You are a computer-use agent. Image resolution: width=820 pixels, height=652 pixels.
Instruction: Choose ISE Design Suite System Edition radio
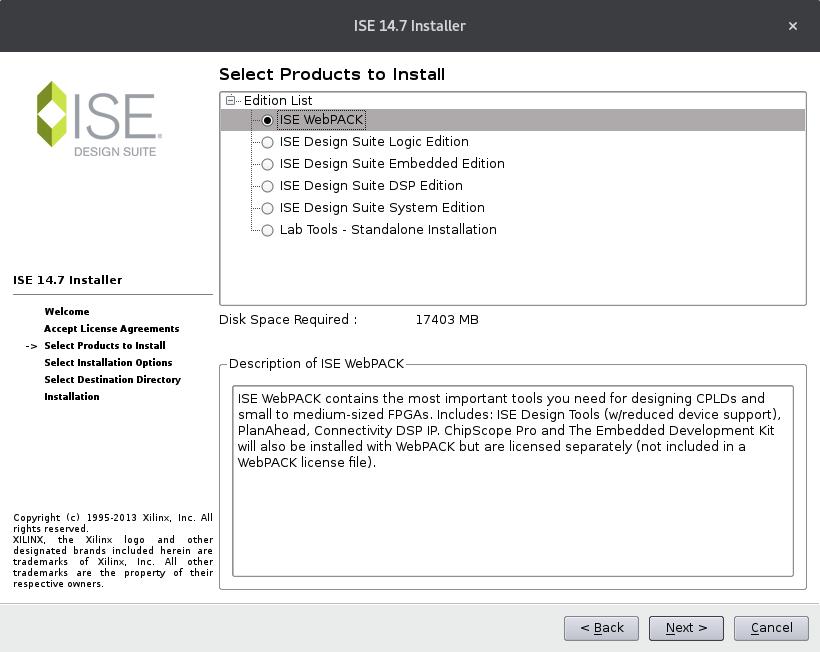point(267,208)
